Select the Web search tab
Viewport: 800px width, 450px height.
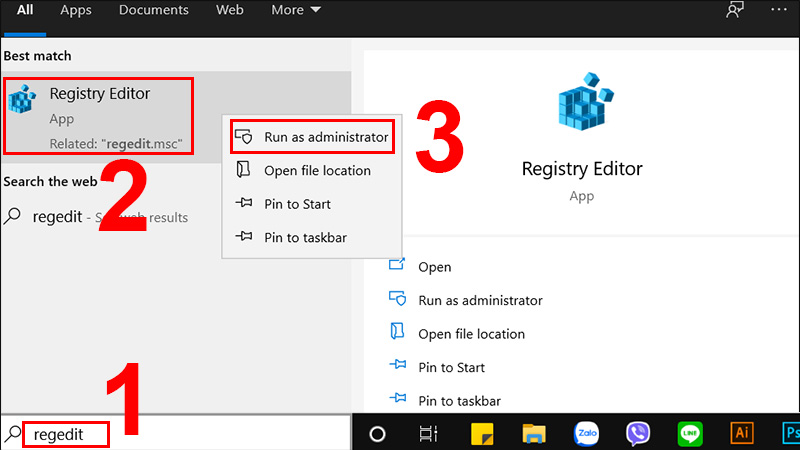pyautogui.click(x=230, y=10)
